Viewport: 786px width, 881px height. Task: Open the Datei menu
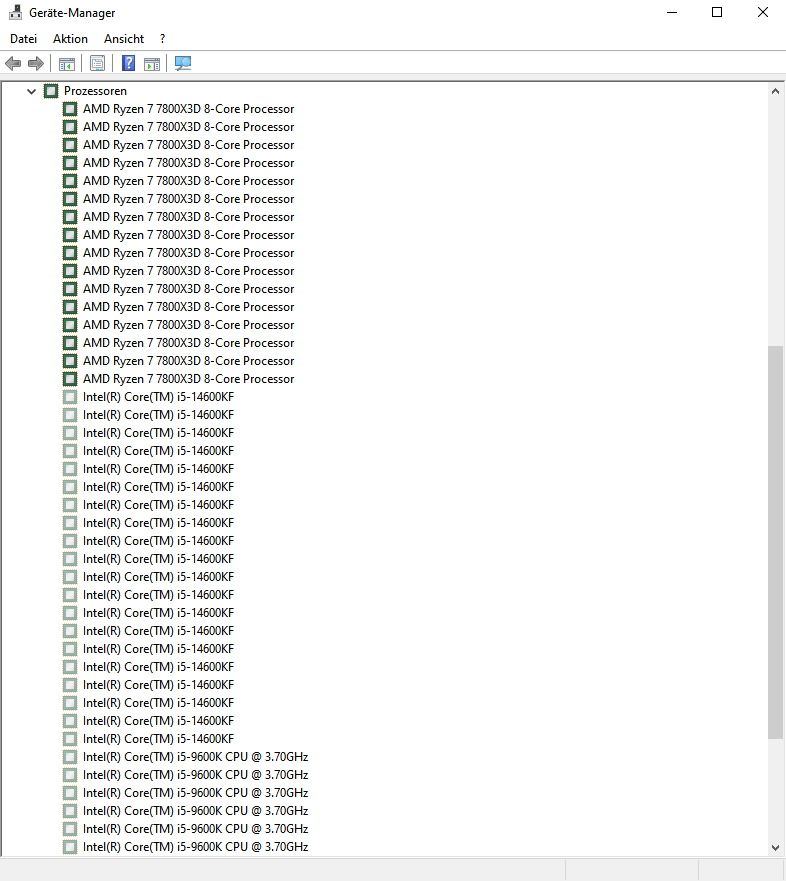[24, 39]
